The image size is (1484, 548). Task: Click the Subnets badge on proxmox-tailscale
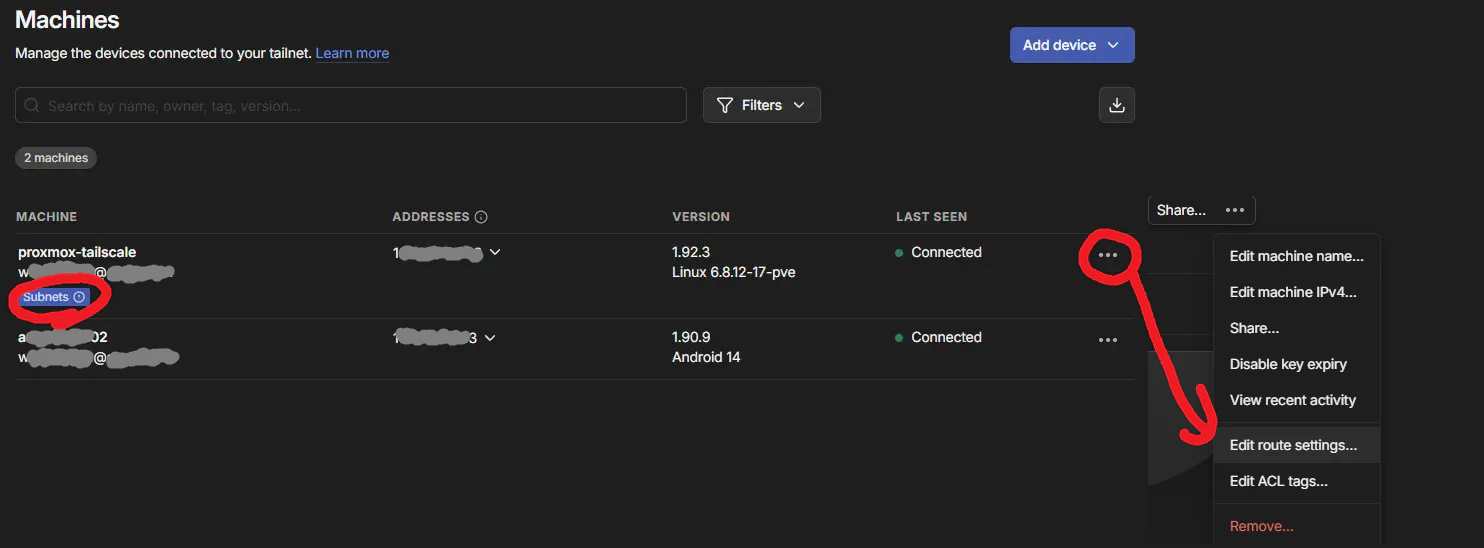[x=54, y=297]
